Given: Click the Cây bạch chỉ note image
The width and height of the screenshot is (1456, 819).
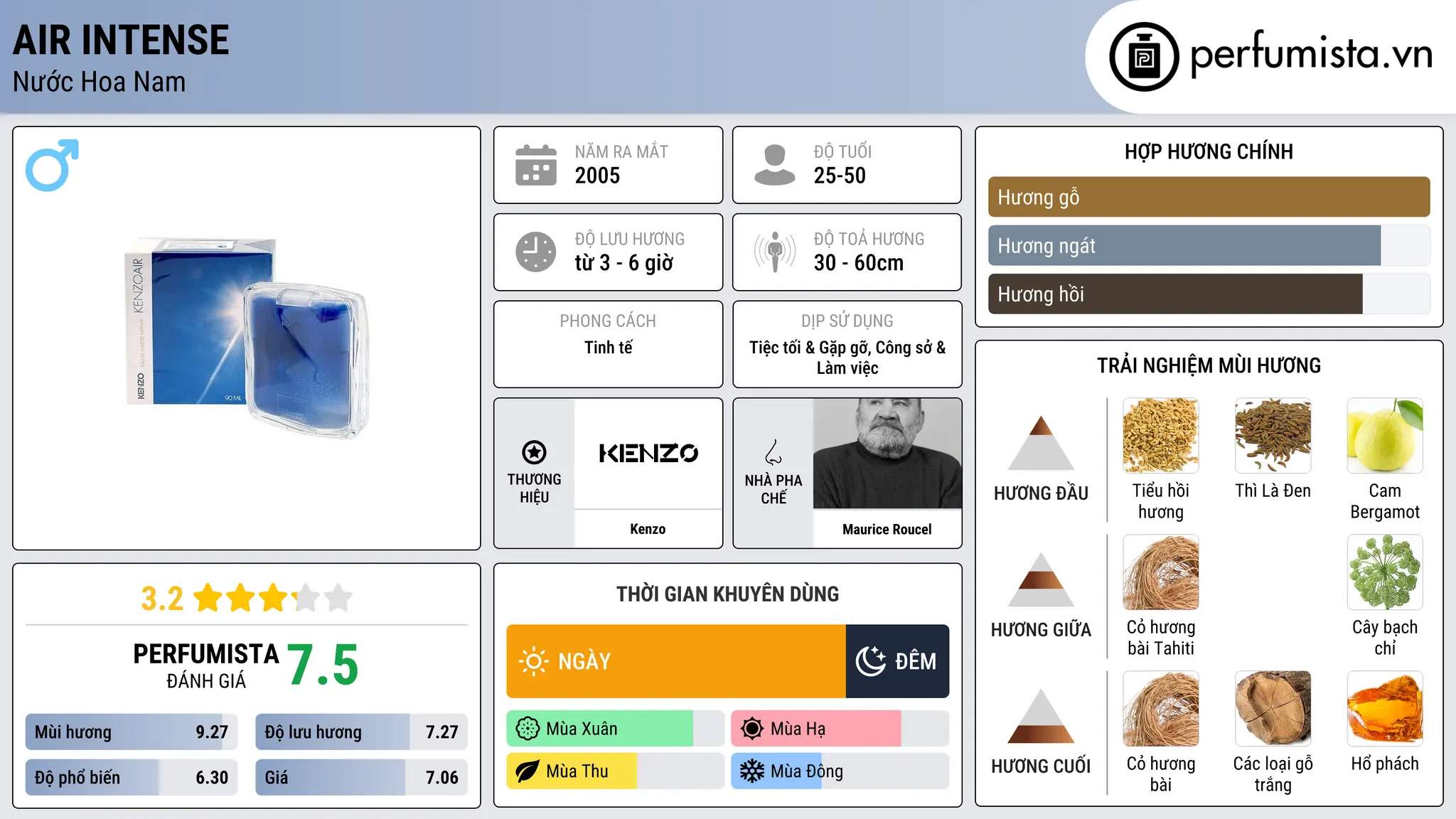Looking at the screenshot, I should pos(1385,572).
